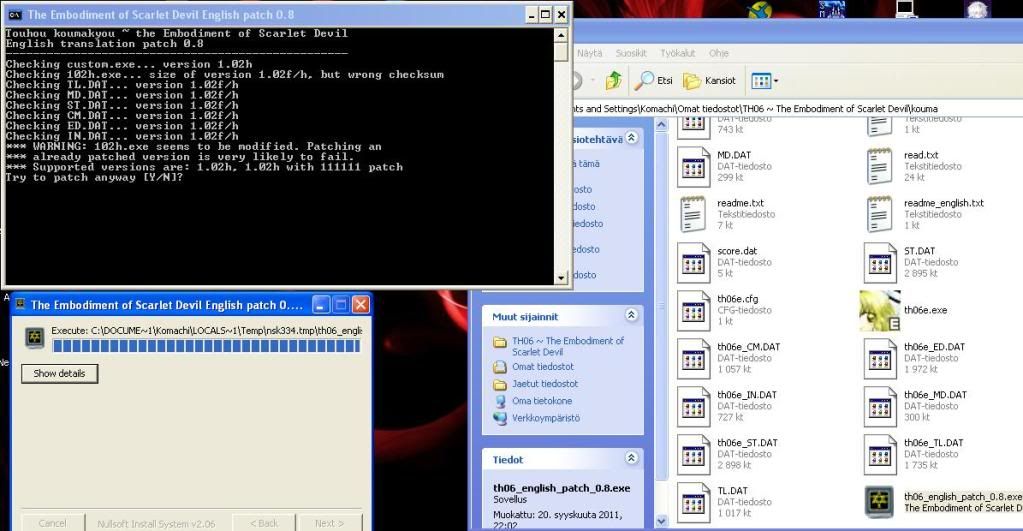Click the "Try to patch anyway [Y/N]?" console line
1023x531 pixels.
coord(94,177)
